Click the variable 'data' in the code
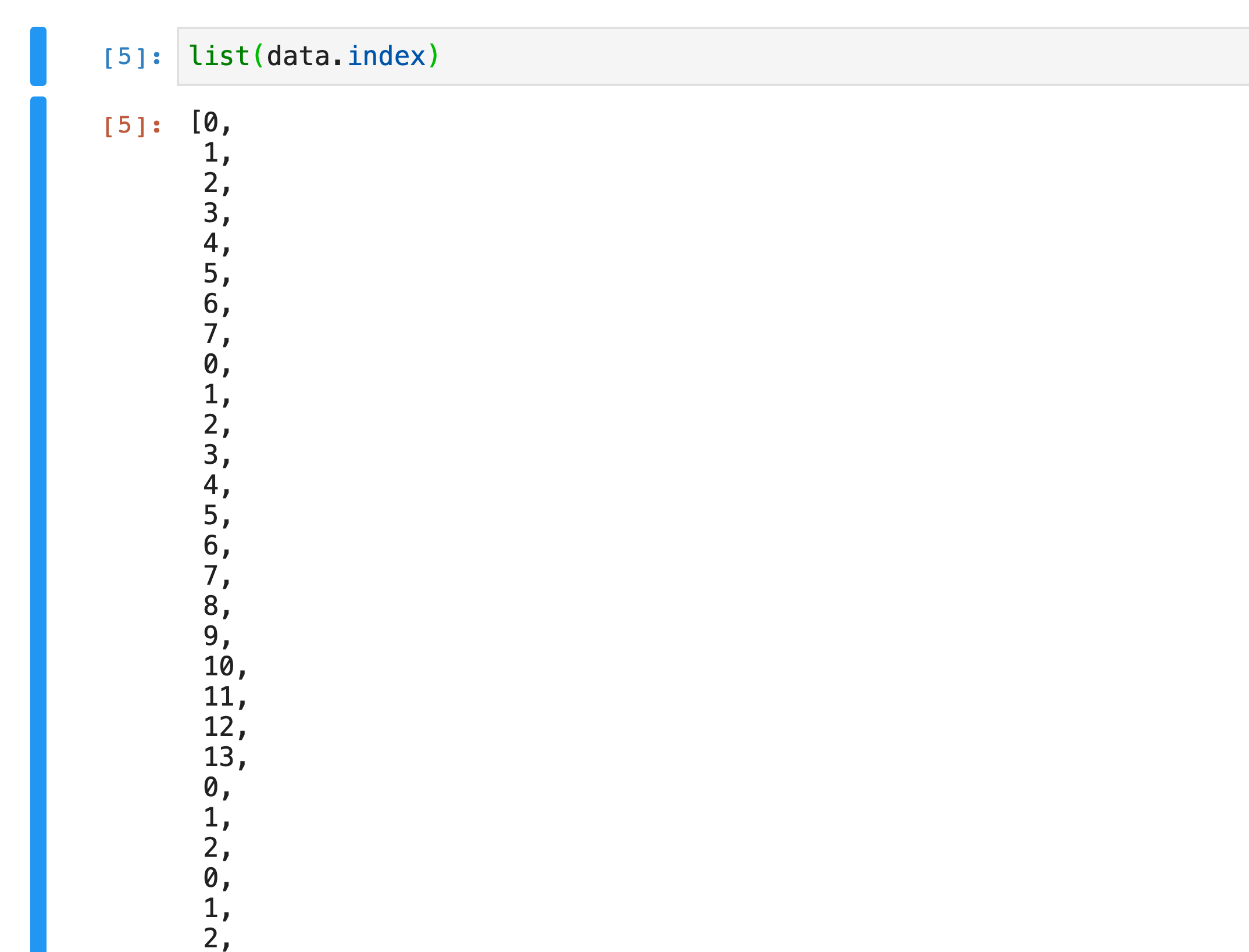This screenshot has height=952, width=1249. click(x=298, y=56)
